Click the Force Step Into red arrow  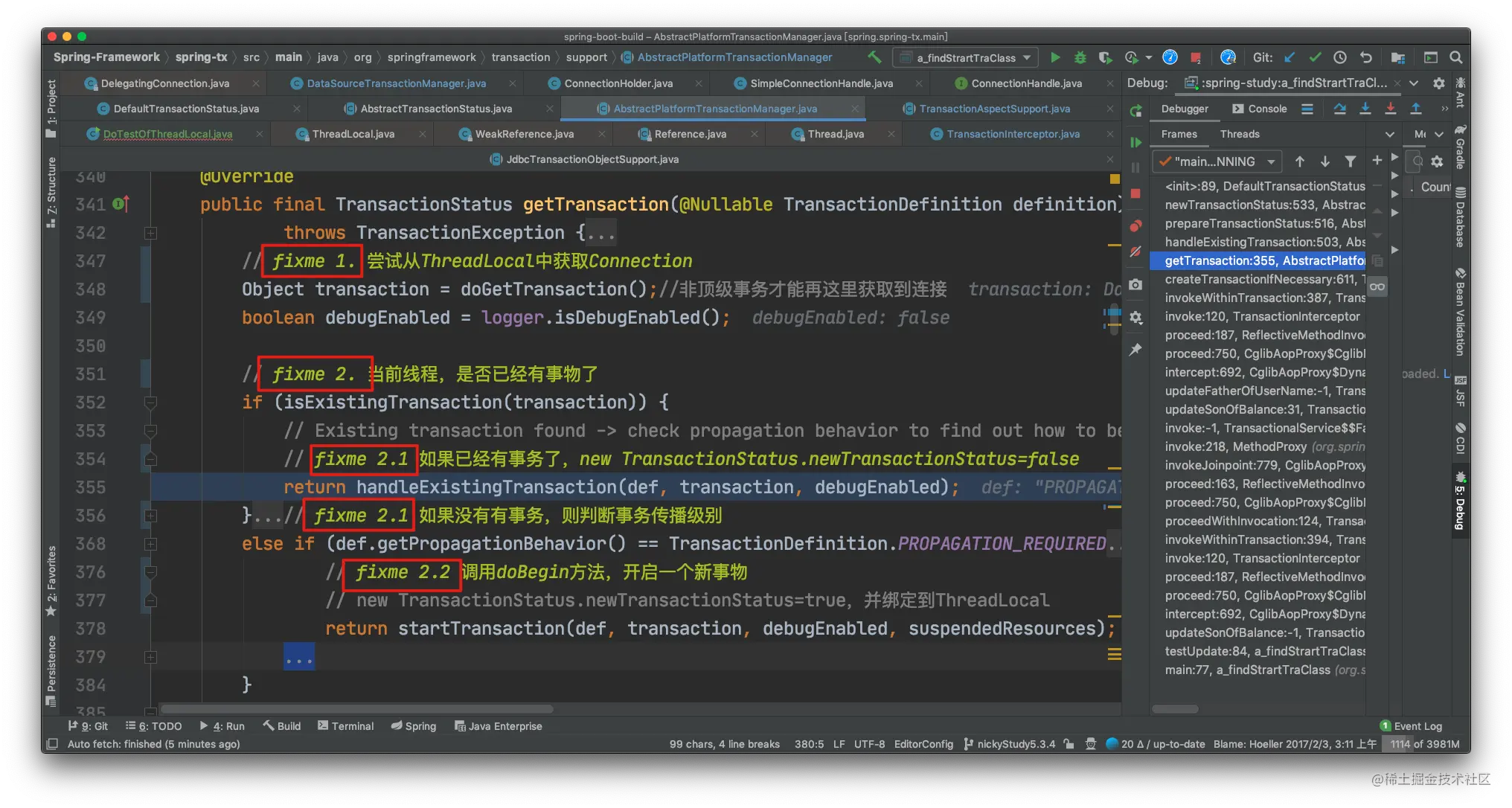1390,109
